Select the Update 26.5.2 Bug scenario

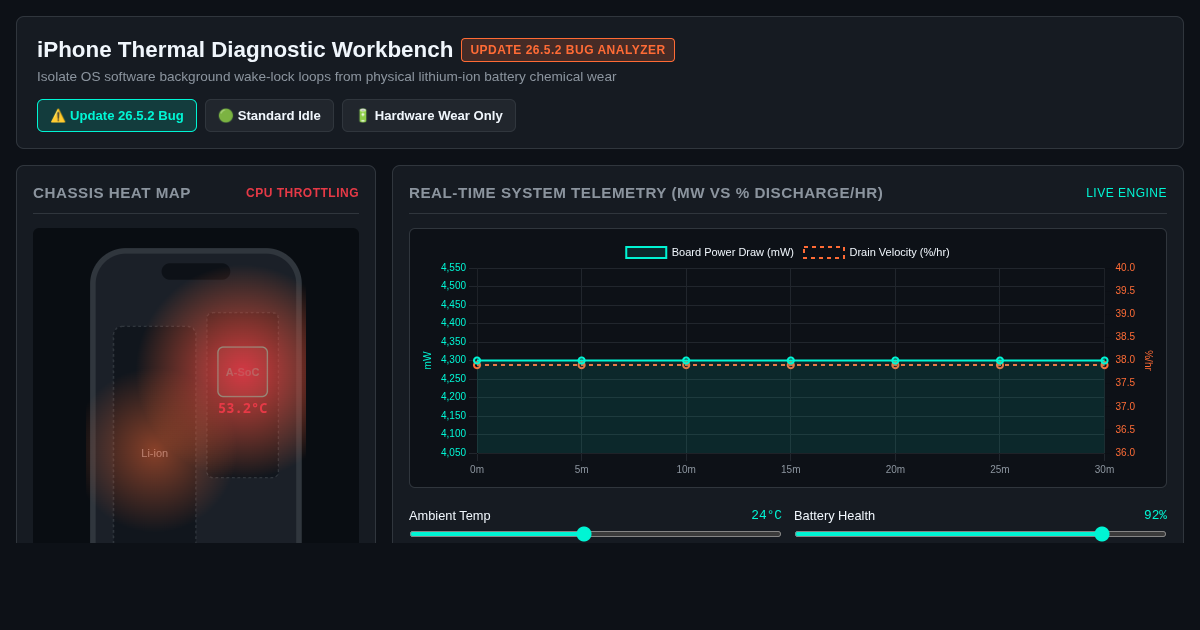point(117,116)
